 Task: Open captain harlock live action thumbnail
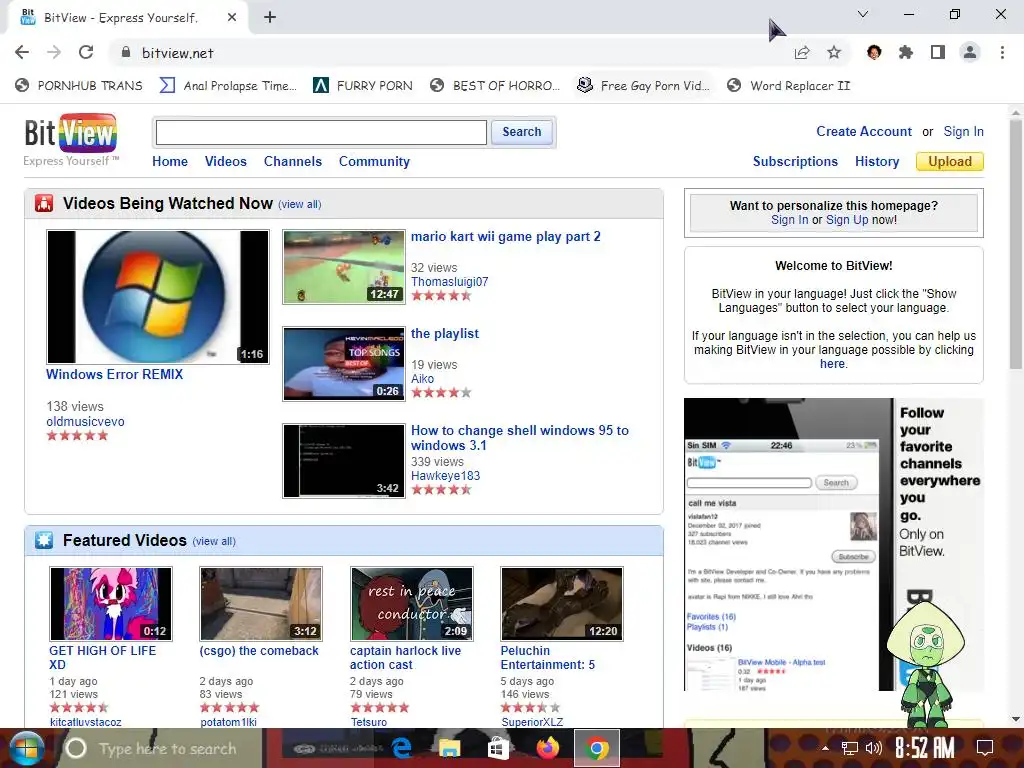[x=411, y=603]
